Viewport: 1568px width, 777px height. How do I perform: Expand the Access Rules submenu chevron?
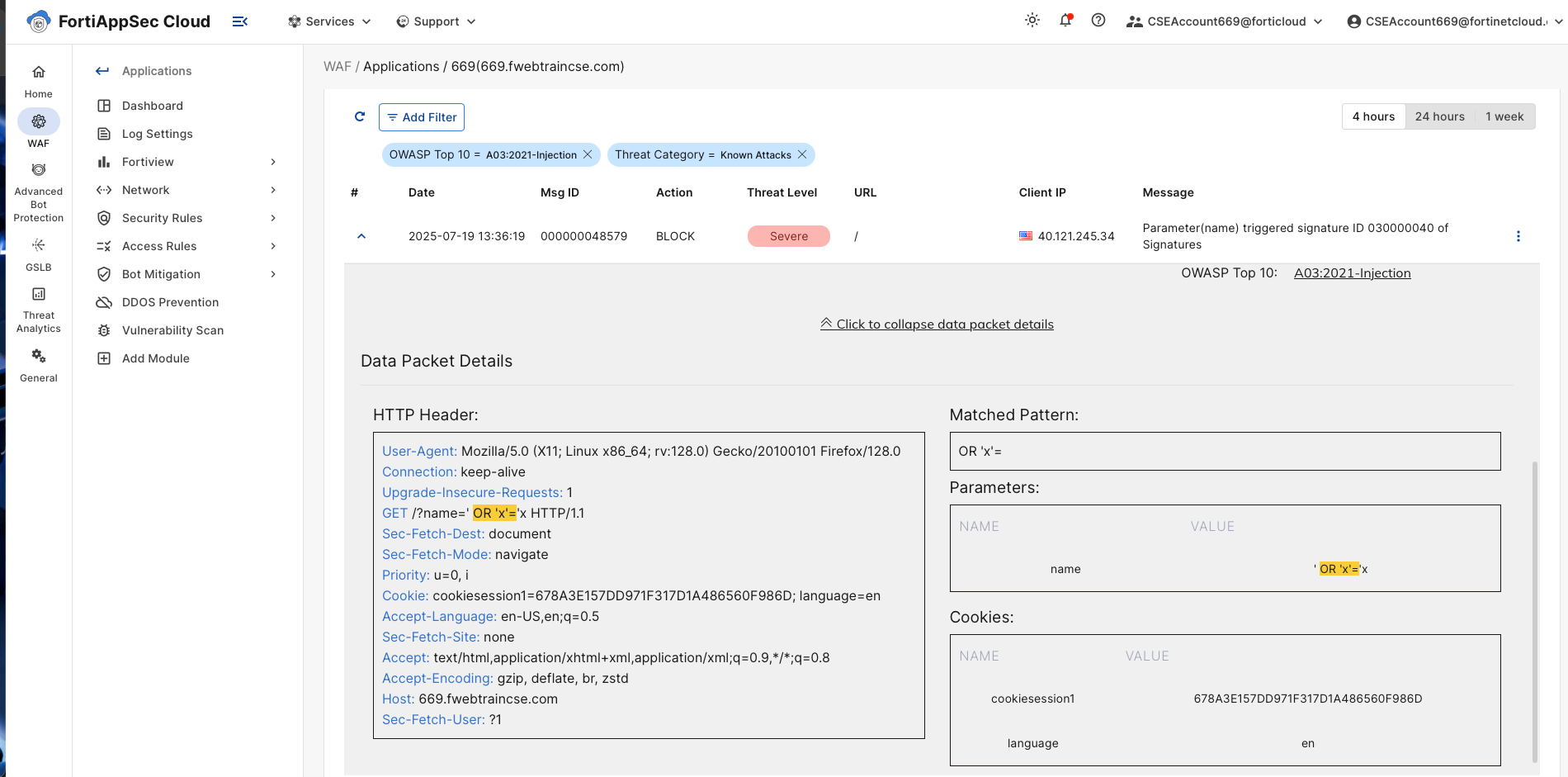(273, 246)
